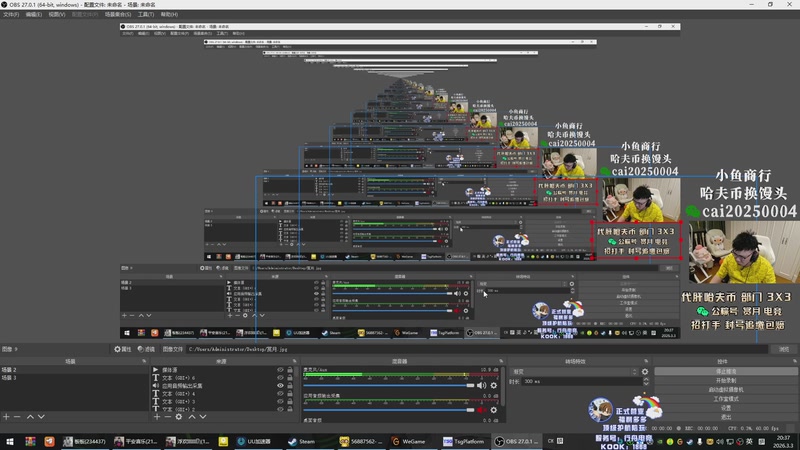Pop out the Controls dock with its header icon

[x=795, y=361]
